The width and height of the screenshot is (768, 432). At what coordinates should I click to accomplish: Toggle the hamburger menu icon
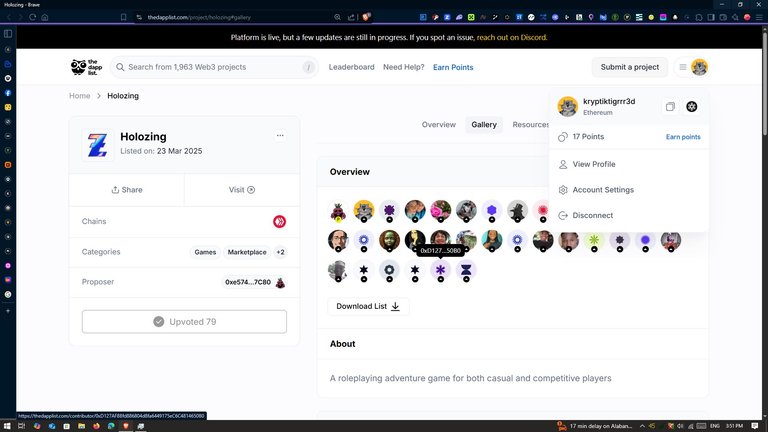pos(683,67)
